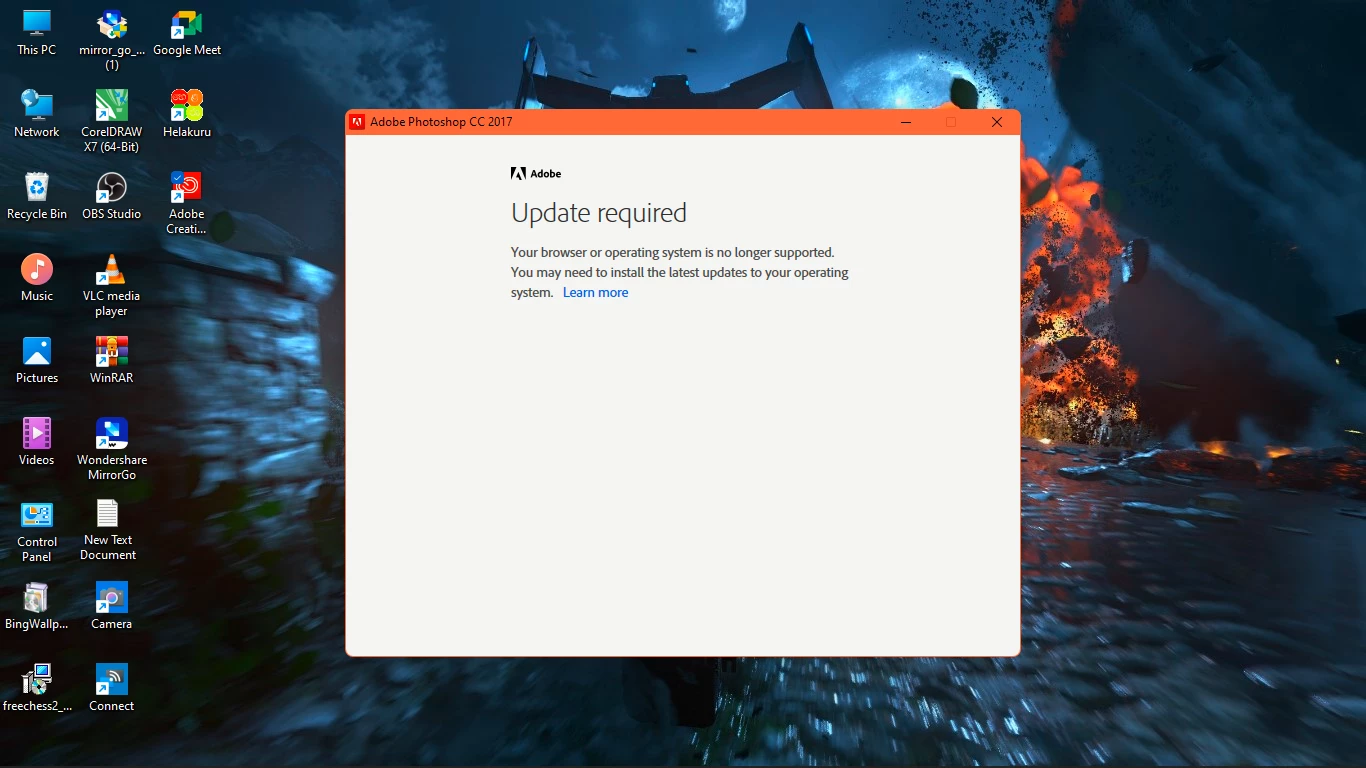This screenshot has height=768, width=1366.
Task: Click the Learn more link
Action: pos(595,293)
